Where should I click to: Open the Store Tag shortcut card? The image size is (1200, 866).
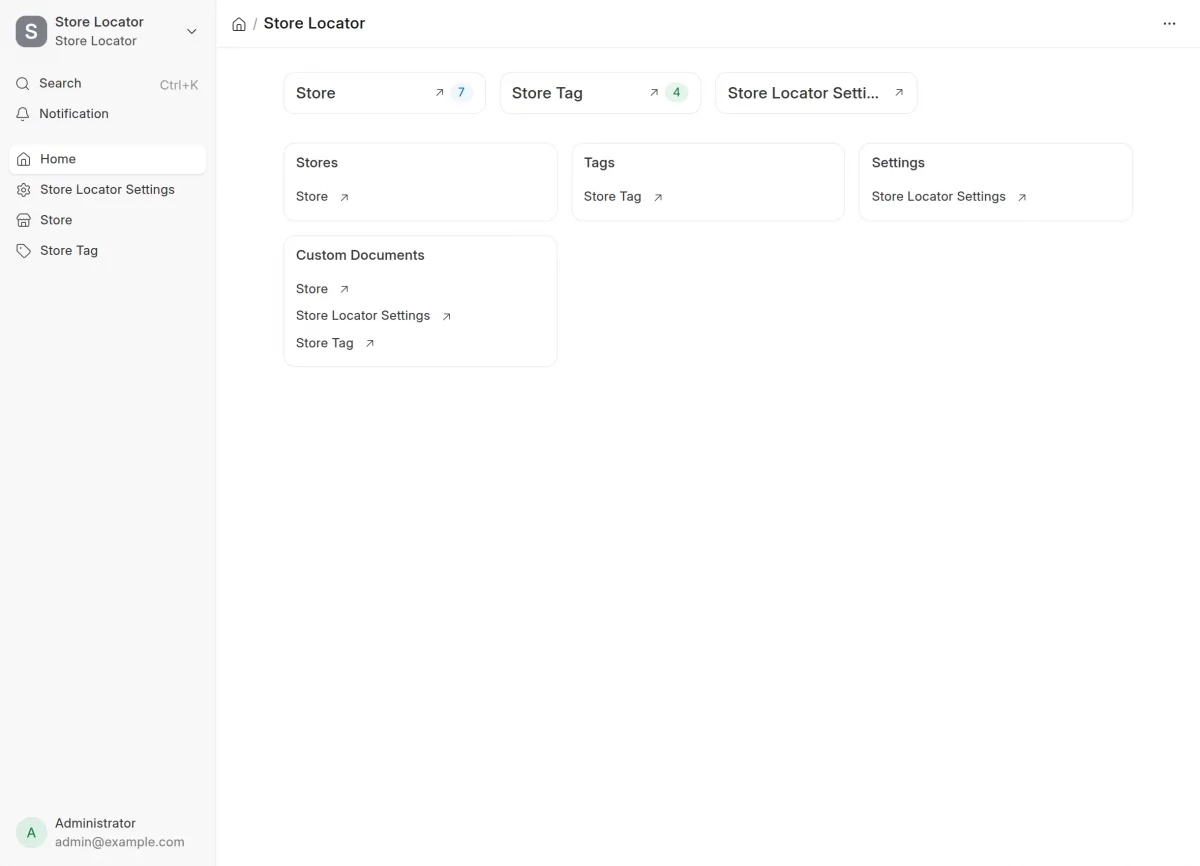[x=600, y=93]
